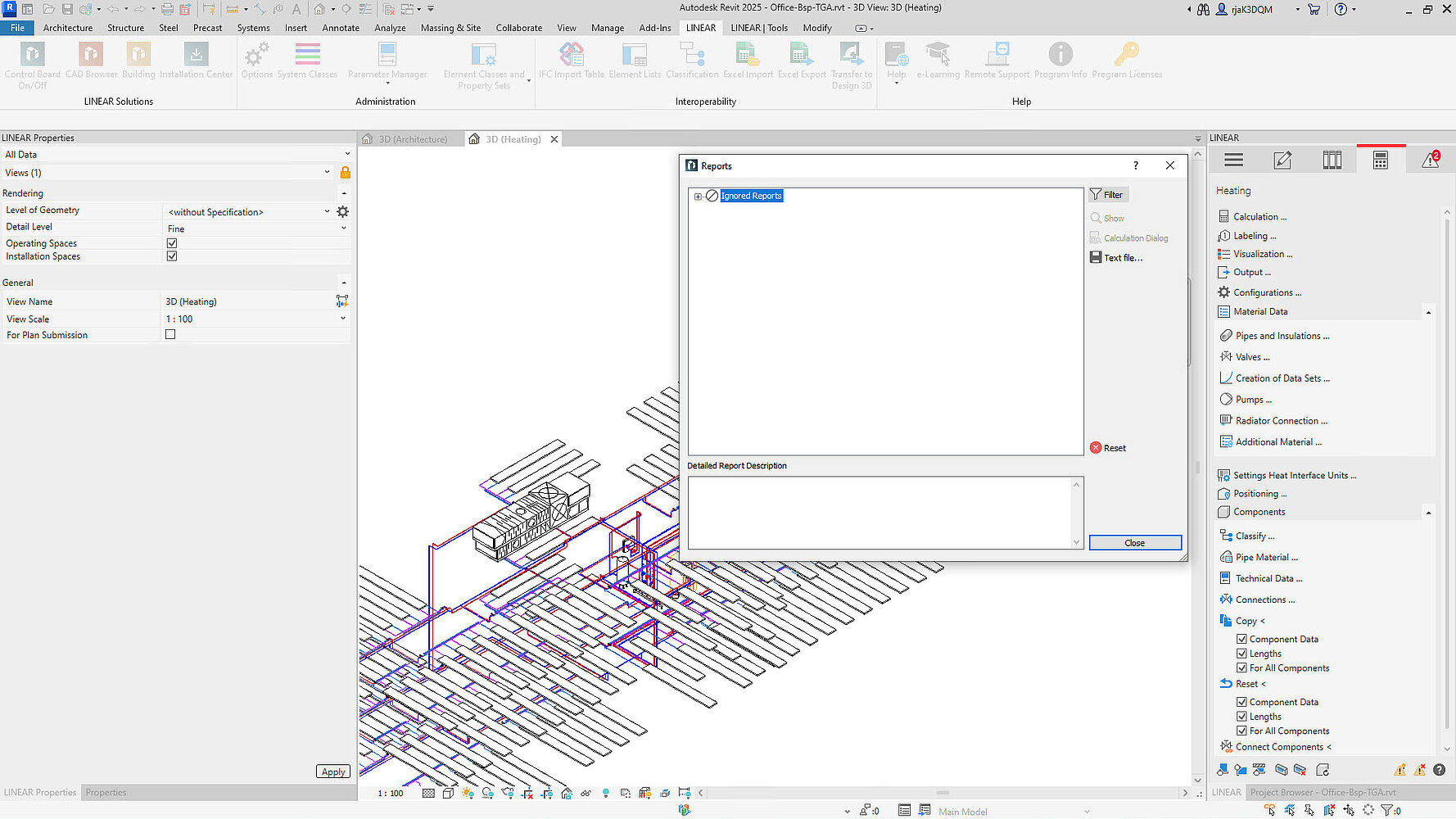
Task: Toggle For All Components under Copy
Action: point(1241,668)
